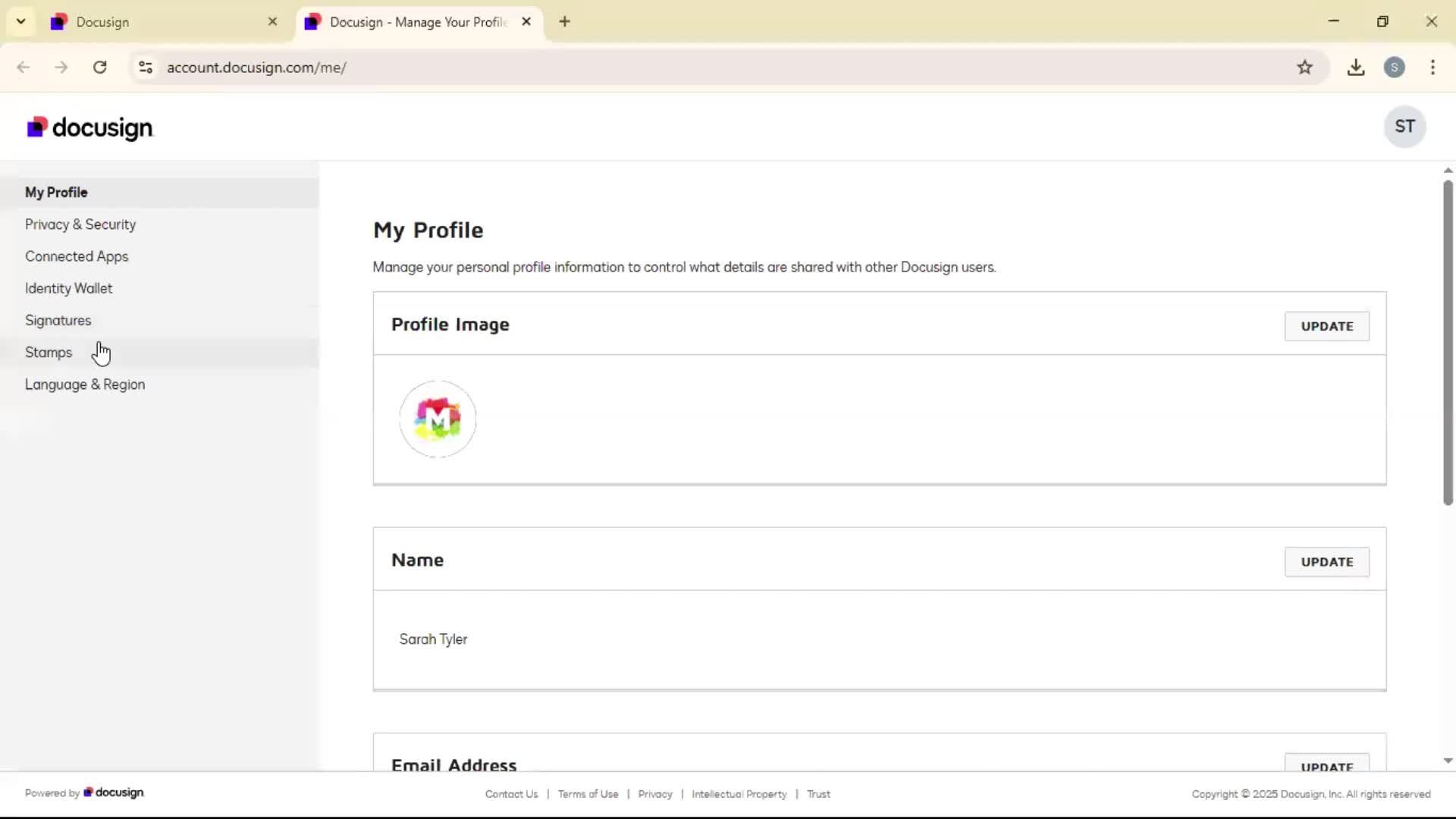Viewport: 1456px width, 819px height.
Task: Click the page vertical scrollbar
Action: click(1448, 341)
